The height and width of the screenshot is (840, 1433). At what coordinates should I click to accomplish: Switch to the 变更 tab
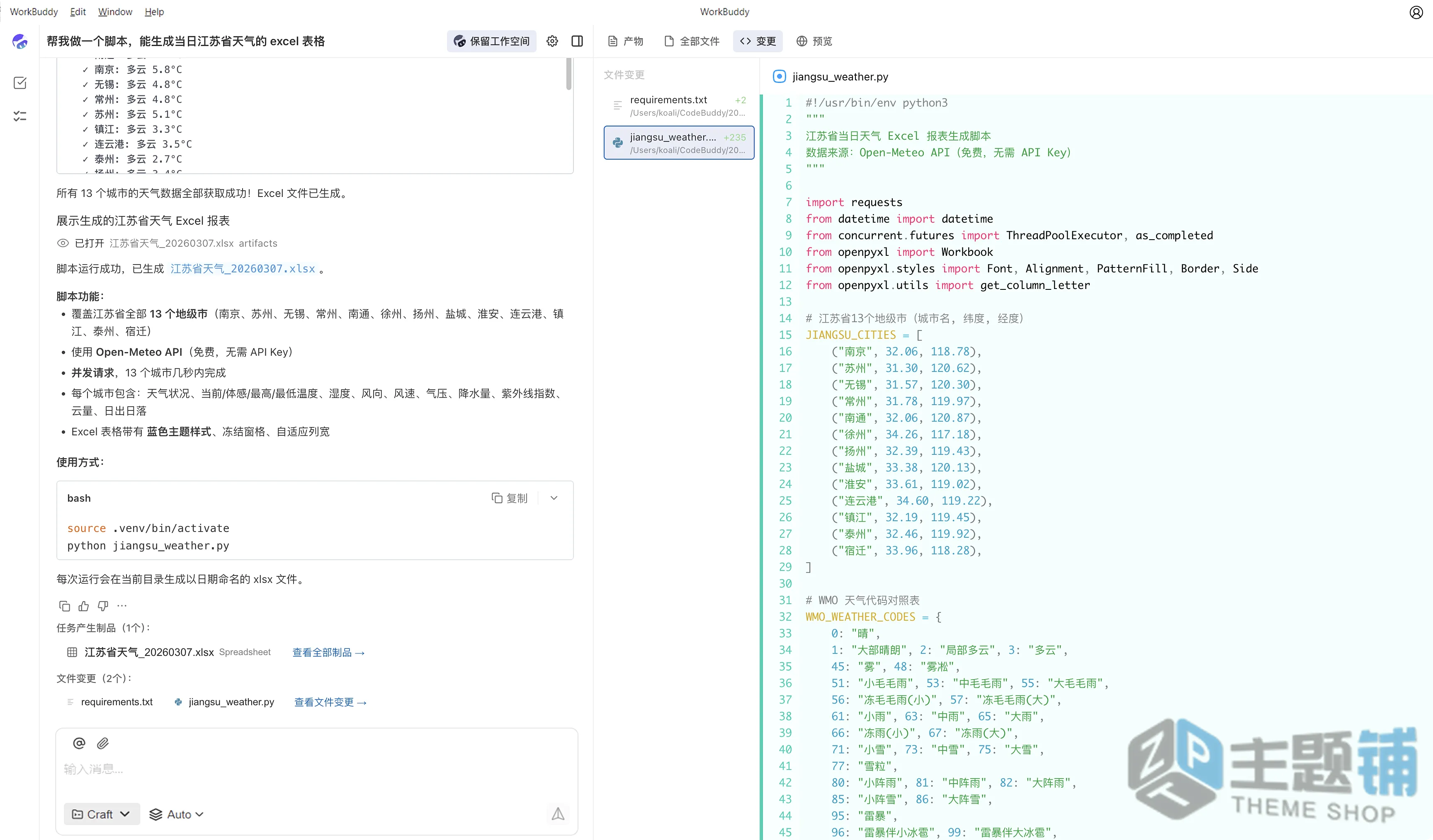pos(758,41)
